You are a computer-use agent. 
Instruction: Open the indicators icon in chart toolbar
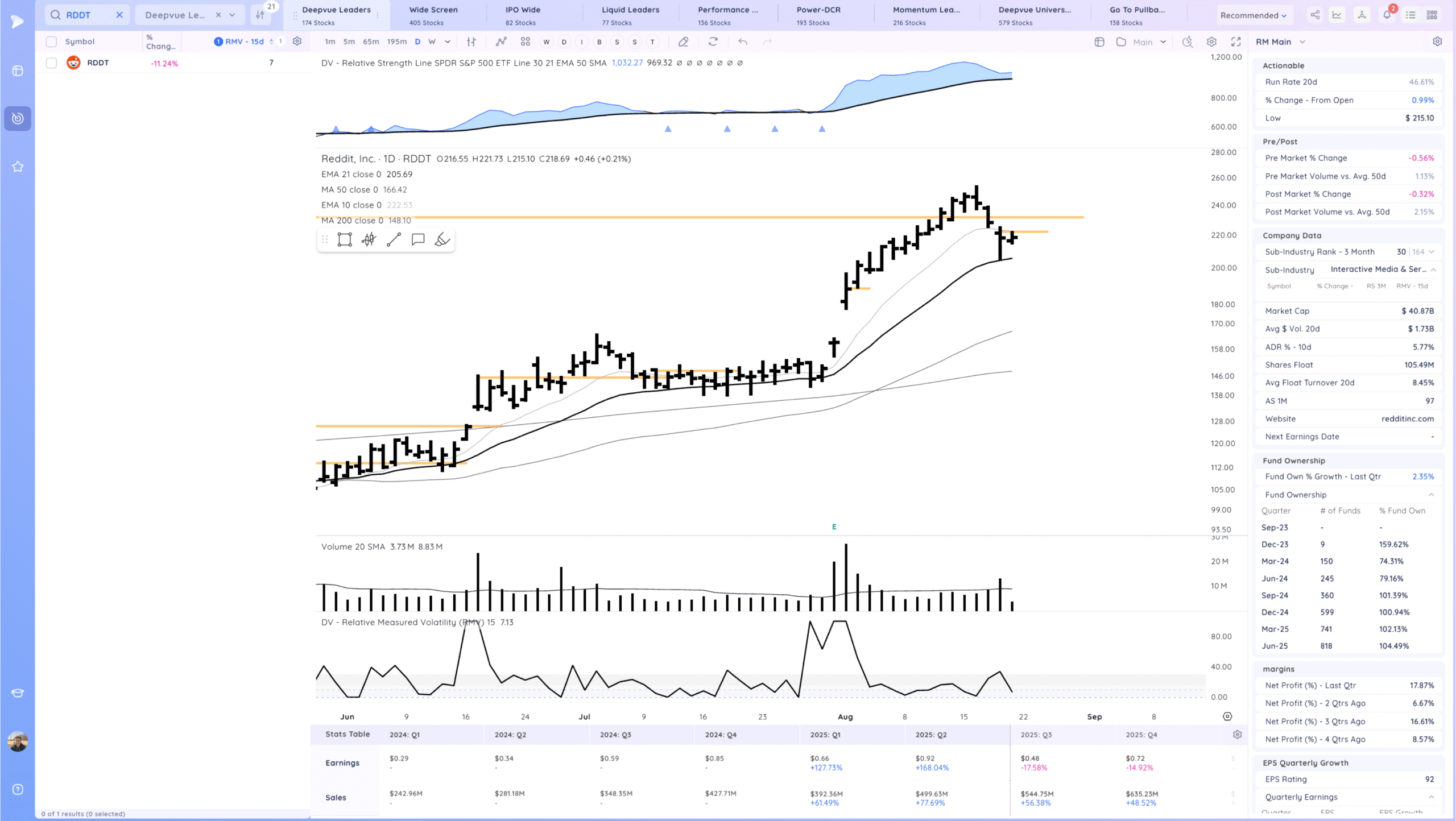(501, 42)
